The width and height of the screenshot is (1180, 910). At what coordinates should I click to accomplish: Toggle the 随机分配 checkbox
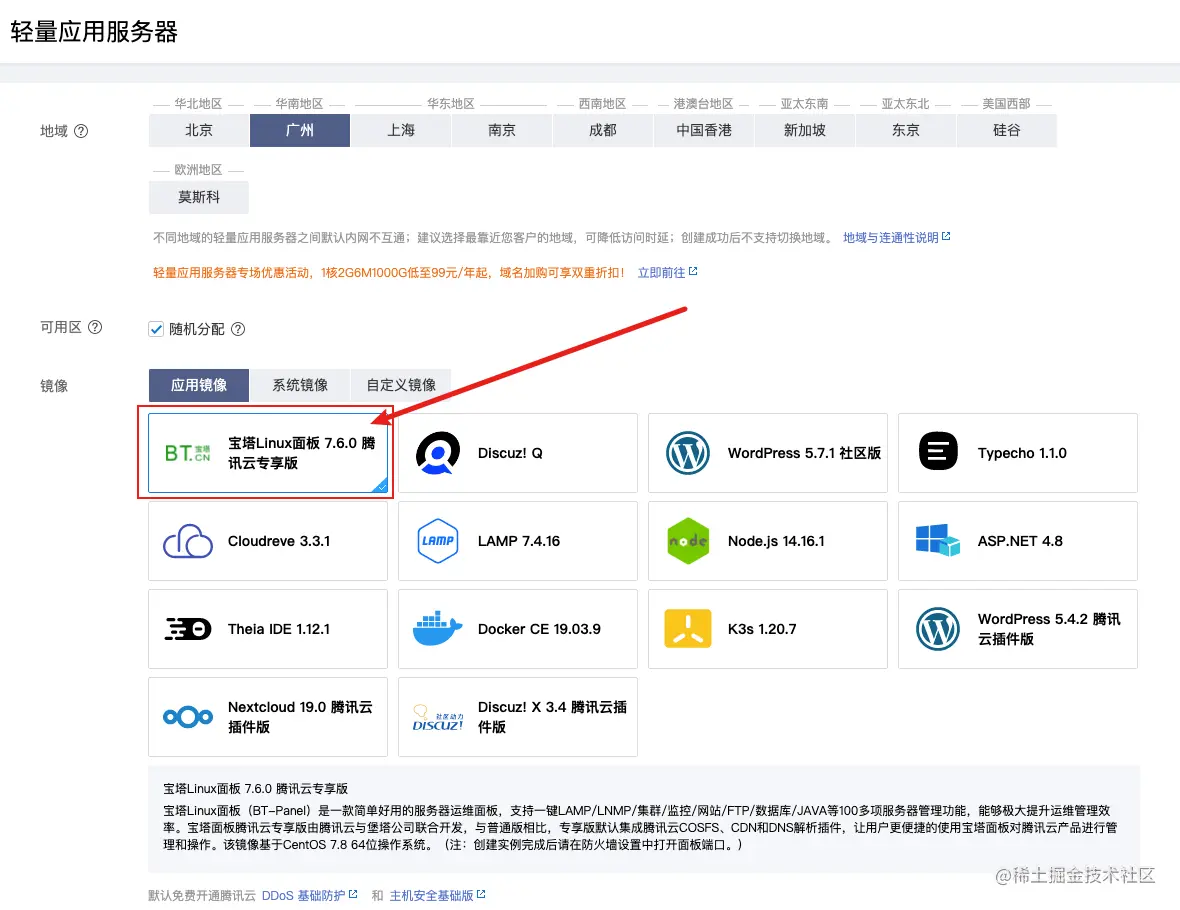(x=156, y=329)
